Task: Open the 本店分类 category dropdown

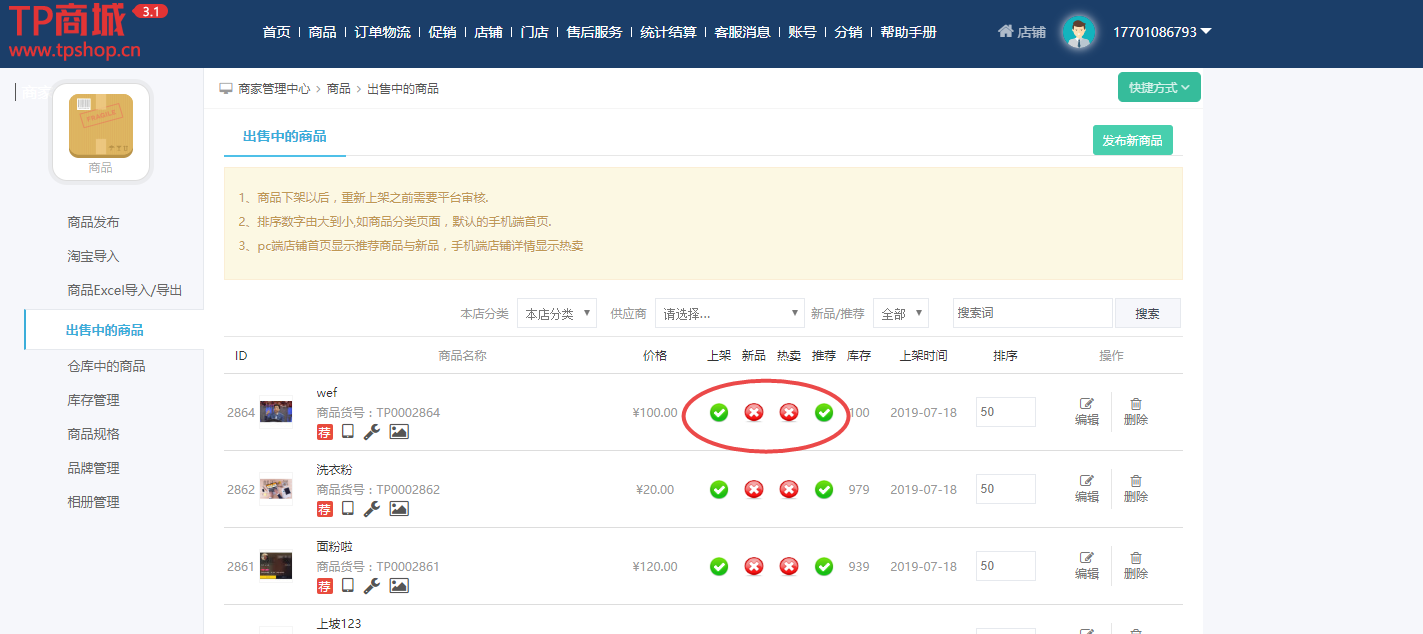Action: [x=557, y=313]
